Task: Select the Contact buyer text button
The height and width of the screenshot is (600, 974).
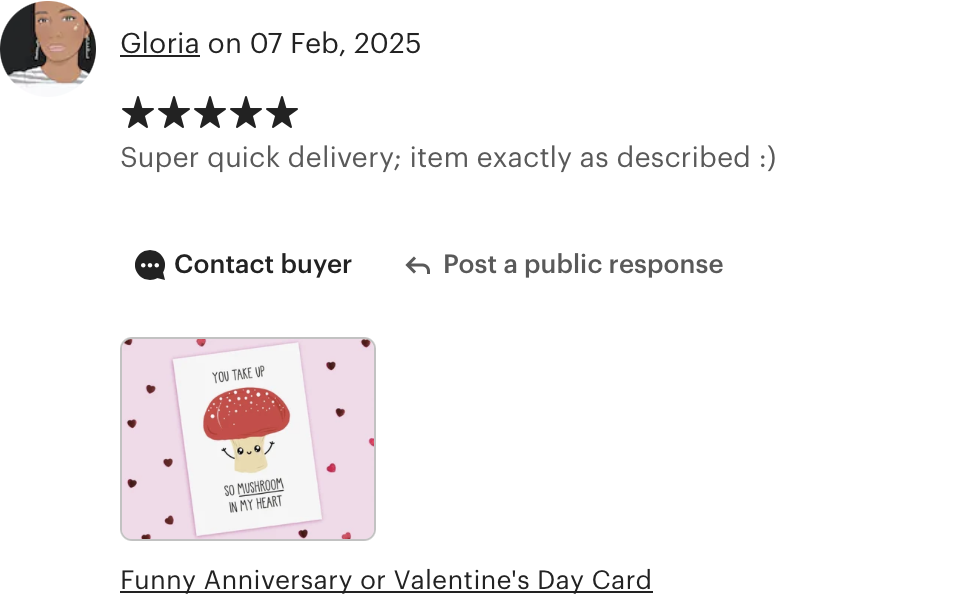Action: pos(263,265)
